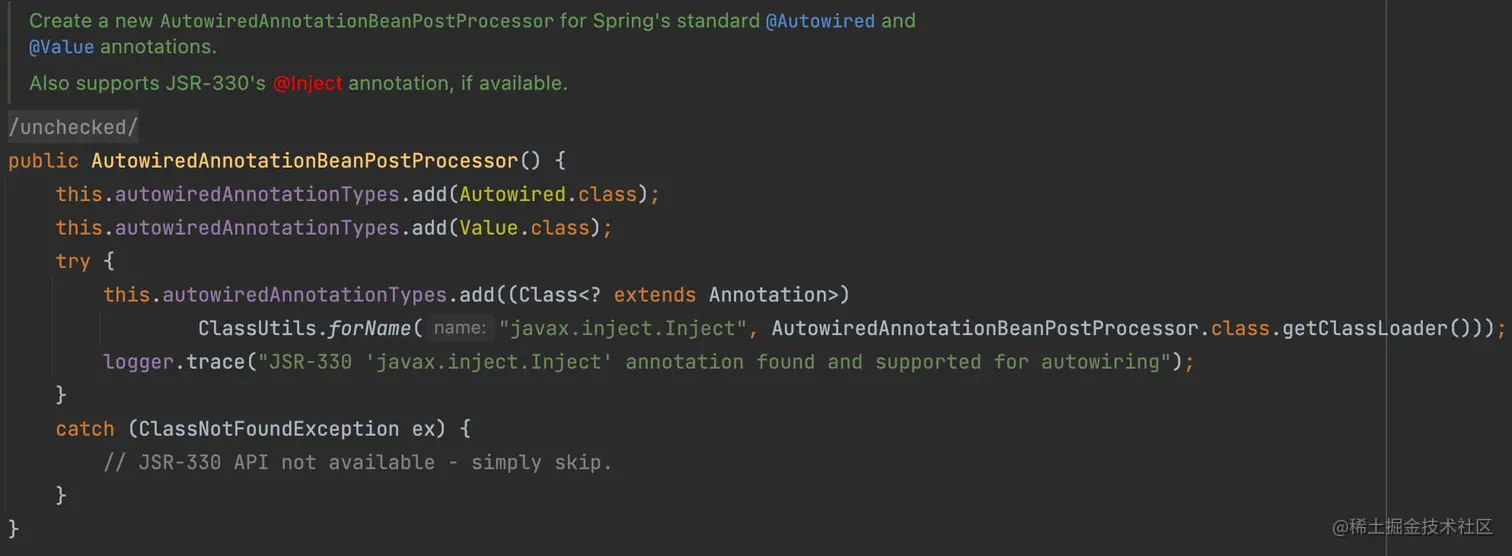Click the JSR-330 trace message string
Screen dimensions: 1512x556
[715, 361]
